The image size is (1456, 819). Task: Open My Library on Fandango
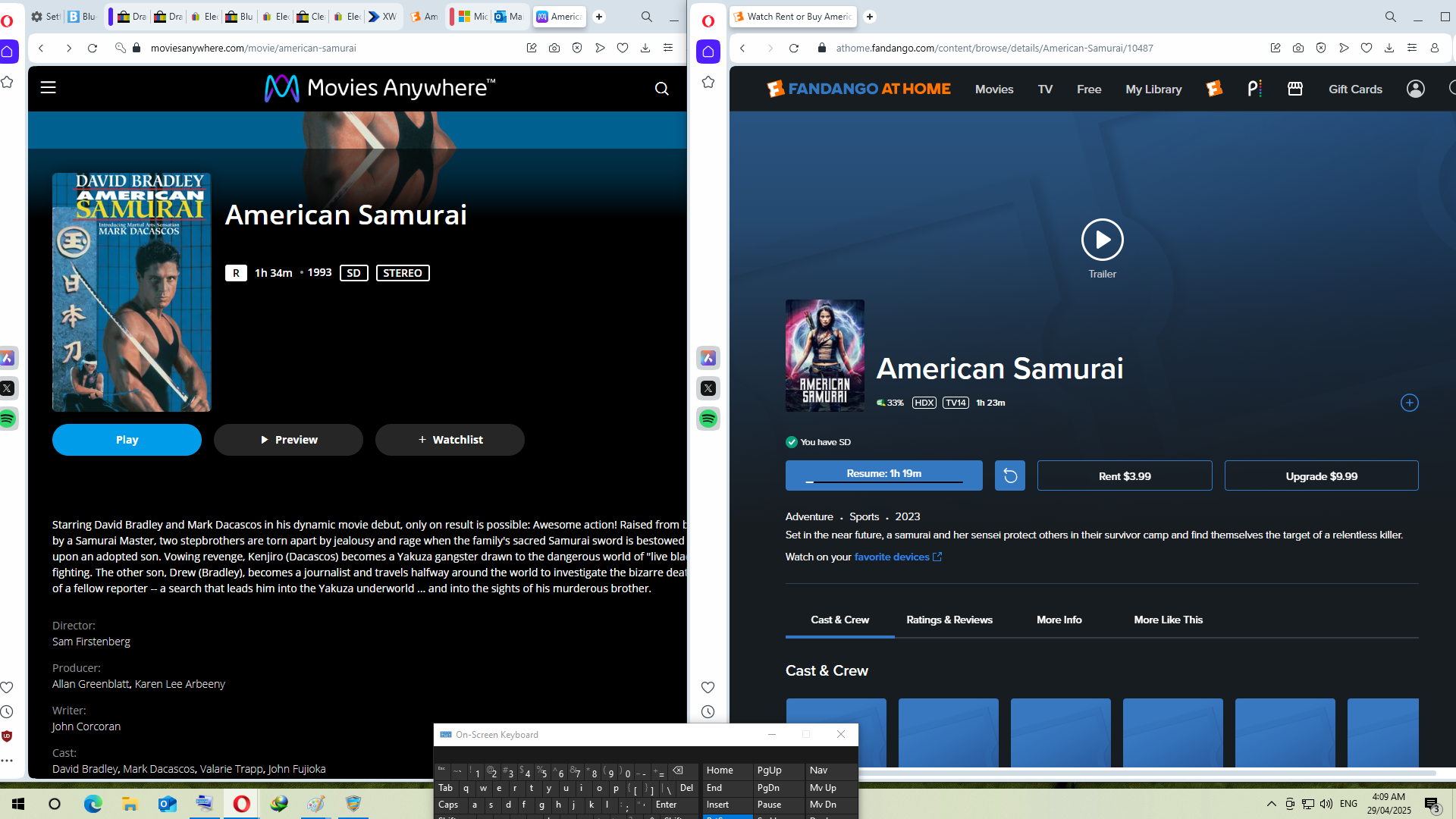pos(1153,89)
